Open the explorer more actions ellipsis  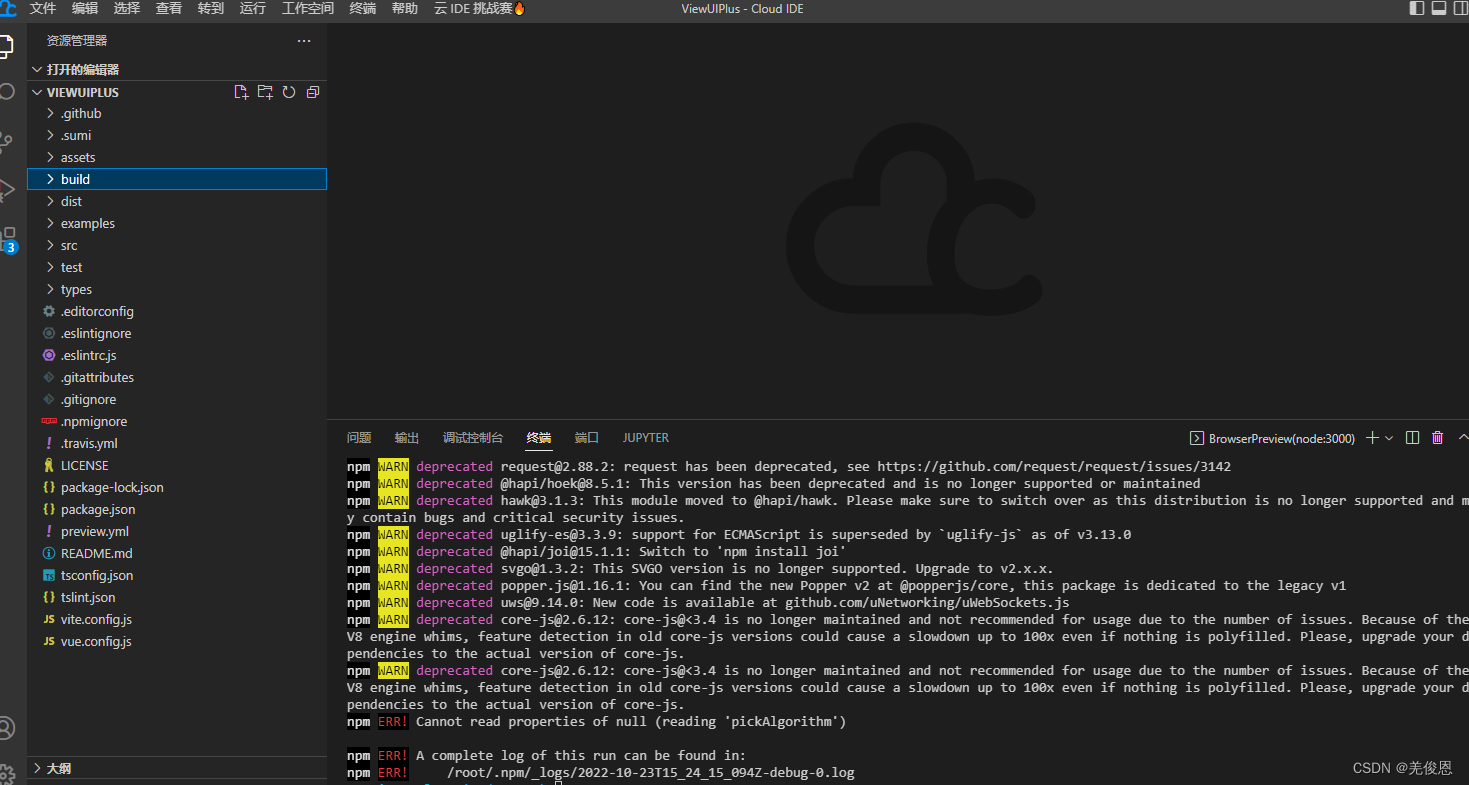[304, 41]
